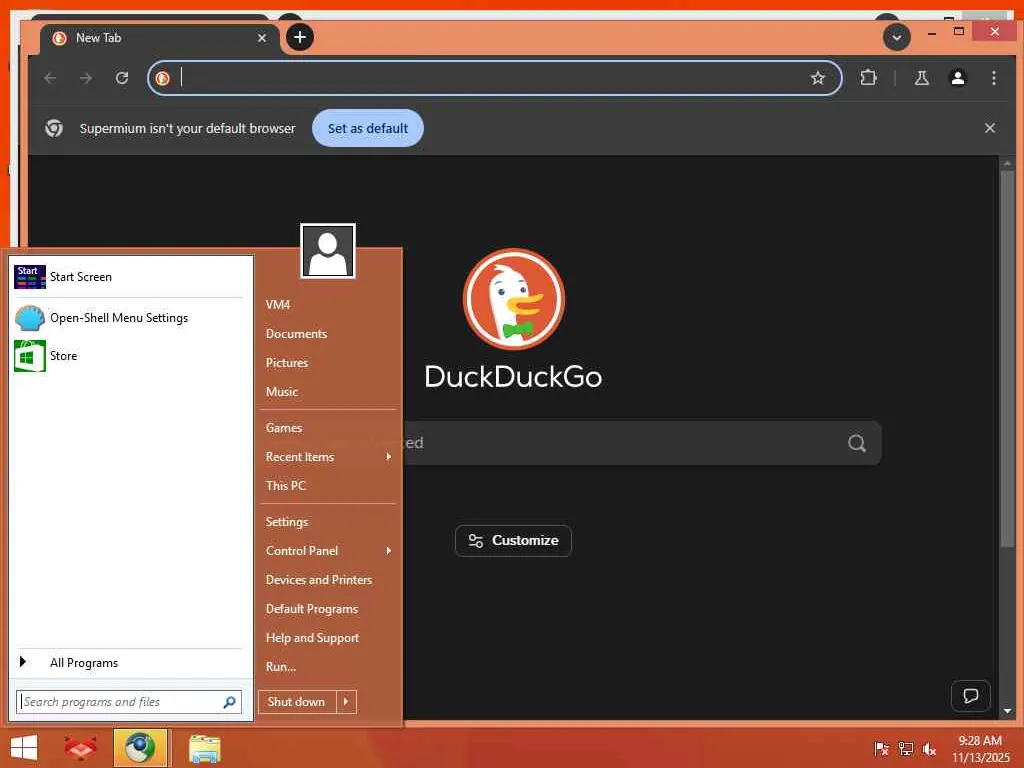The image size is (1024, 768).
Task: Expand the Control Panel submenu arrow
Action: 389,551
